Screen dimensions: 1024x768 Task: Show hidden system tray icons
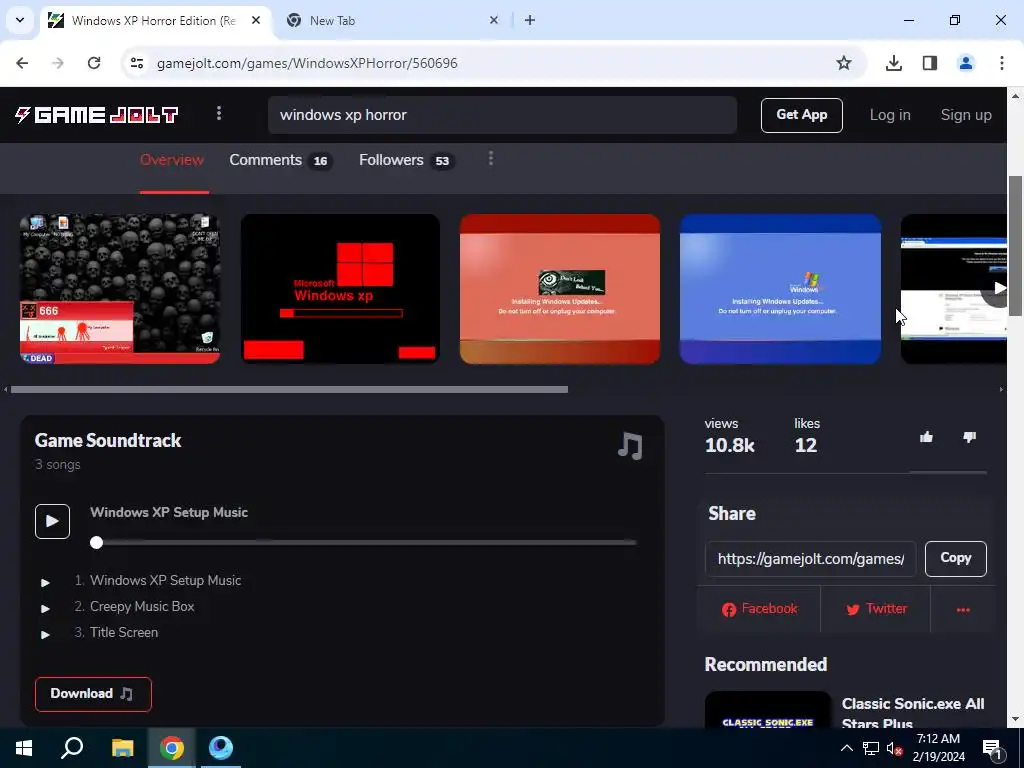846,748
